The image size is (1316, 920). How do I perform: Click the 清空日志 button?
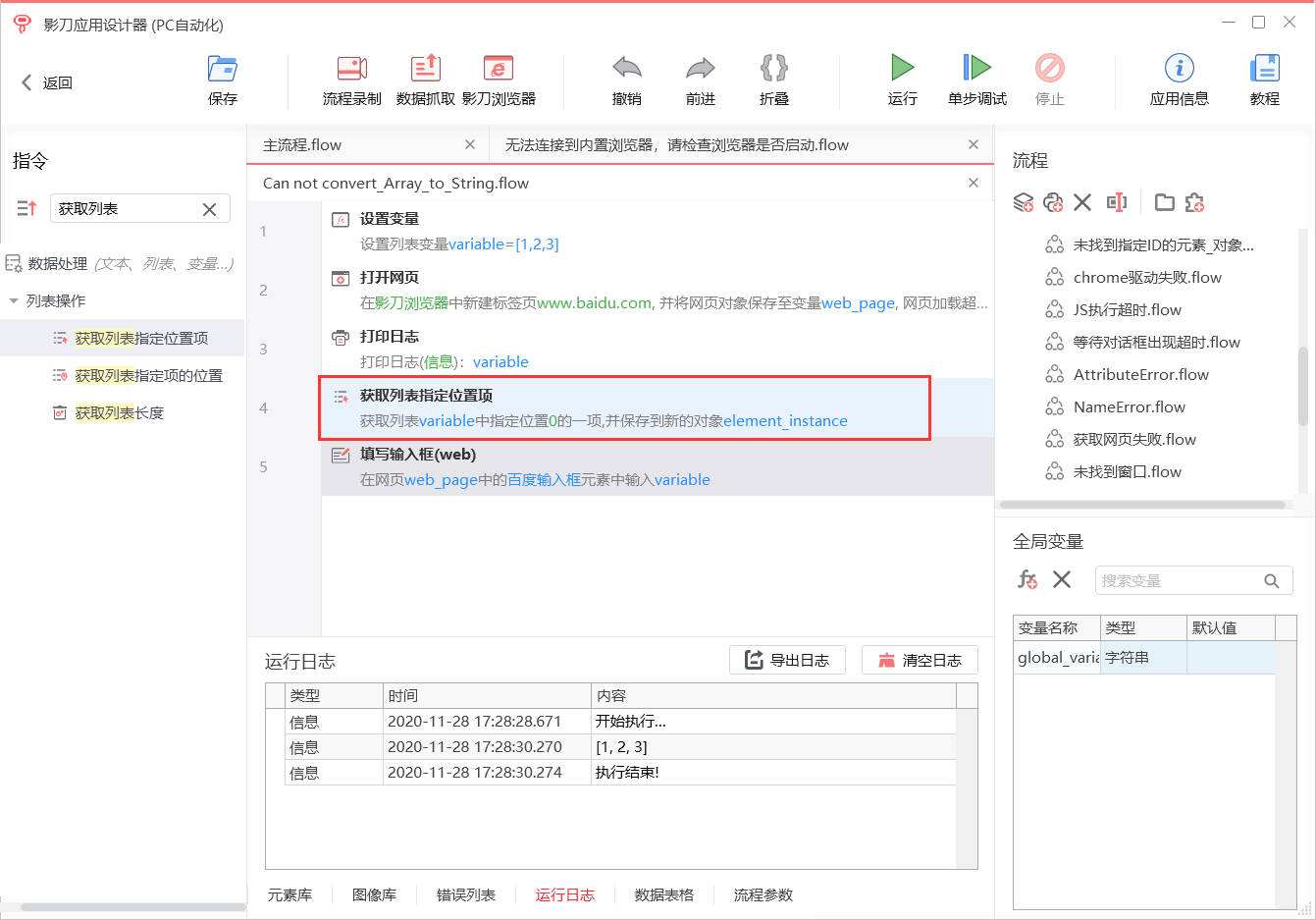(920, 659)
